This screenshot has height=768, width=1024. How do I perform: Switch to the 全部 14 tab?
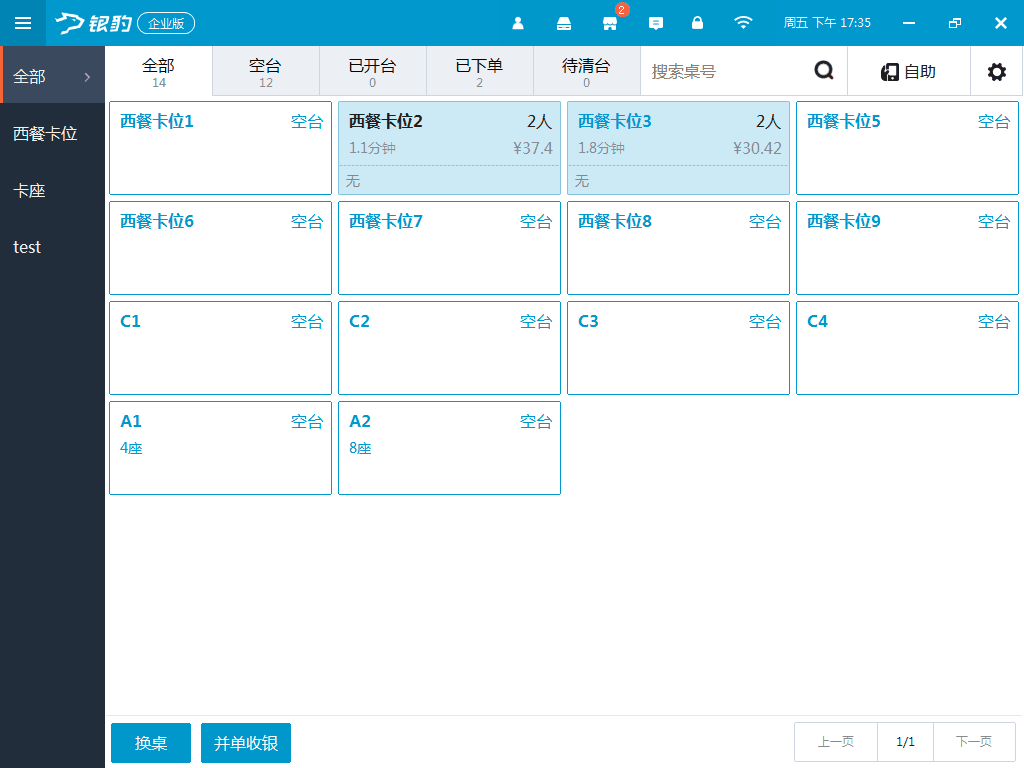(x=159, y=71)
